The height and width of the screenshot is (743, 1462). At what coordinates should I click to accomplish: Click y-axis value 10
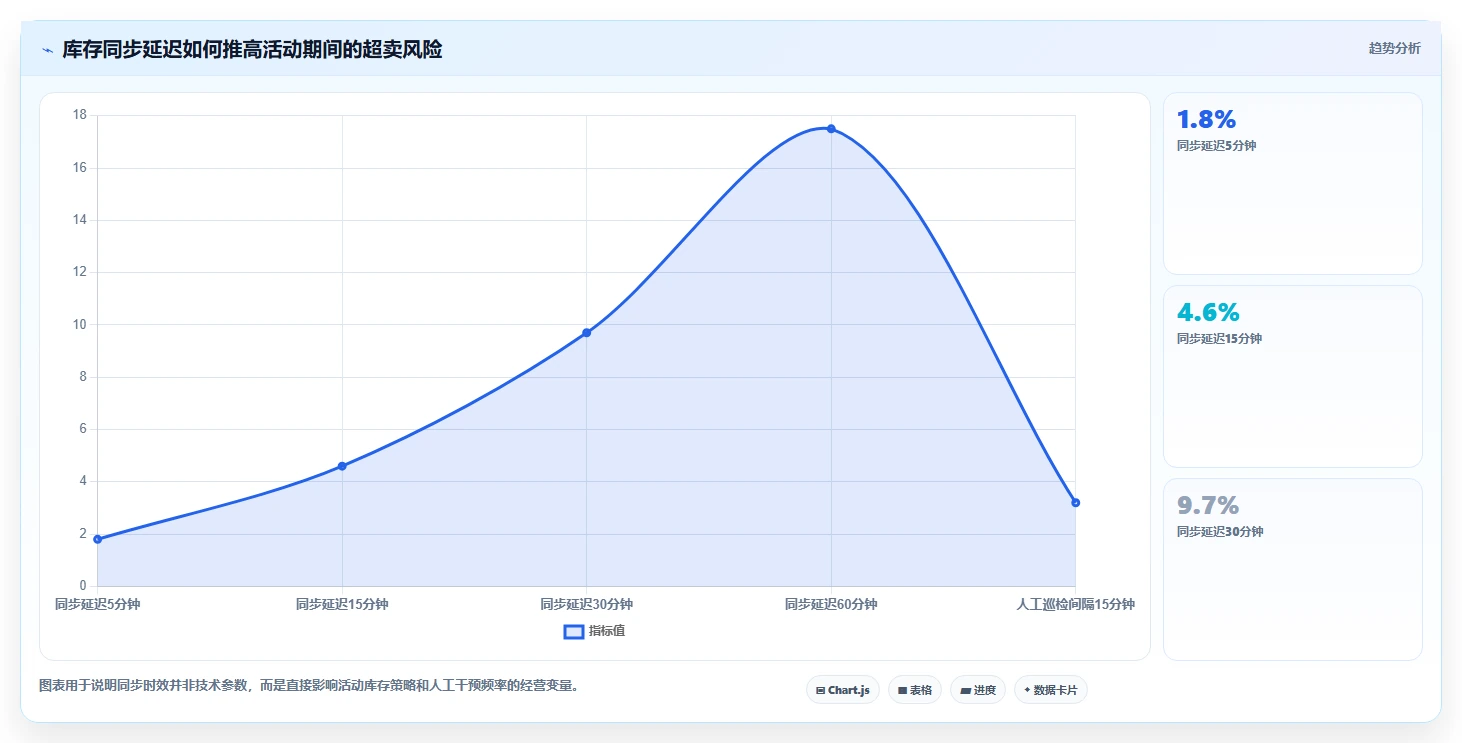tap(80, 324)
